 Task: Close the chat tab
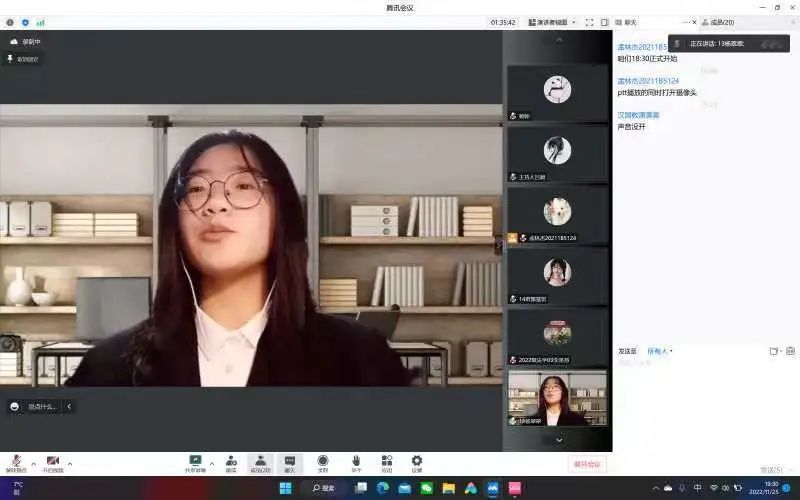pos(694,22)
